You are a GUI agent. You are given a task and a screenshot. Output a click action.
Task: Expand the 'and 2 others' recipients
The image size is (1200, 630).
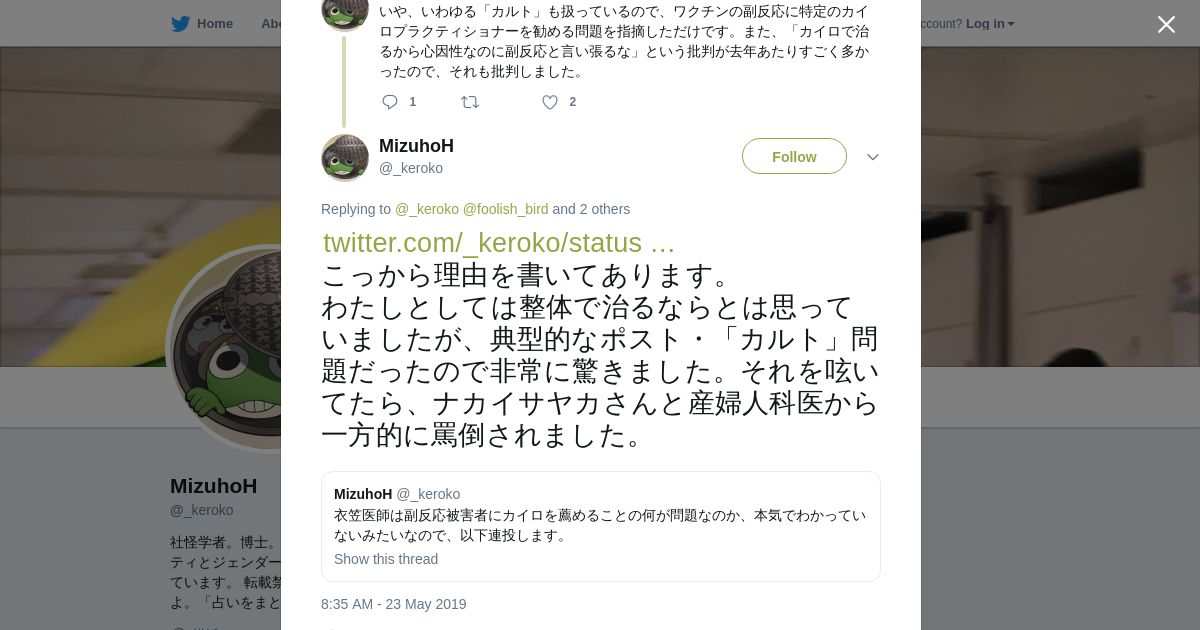click(591, 209)
